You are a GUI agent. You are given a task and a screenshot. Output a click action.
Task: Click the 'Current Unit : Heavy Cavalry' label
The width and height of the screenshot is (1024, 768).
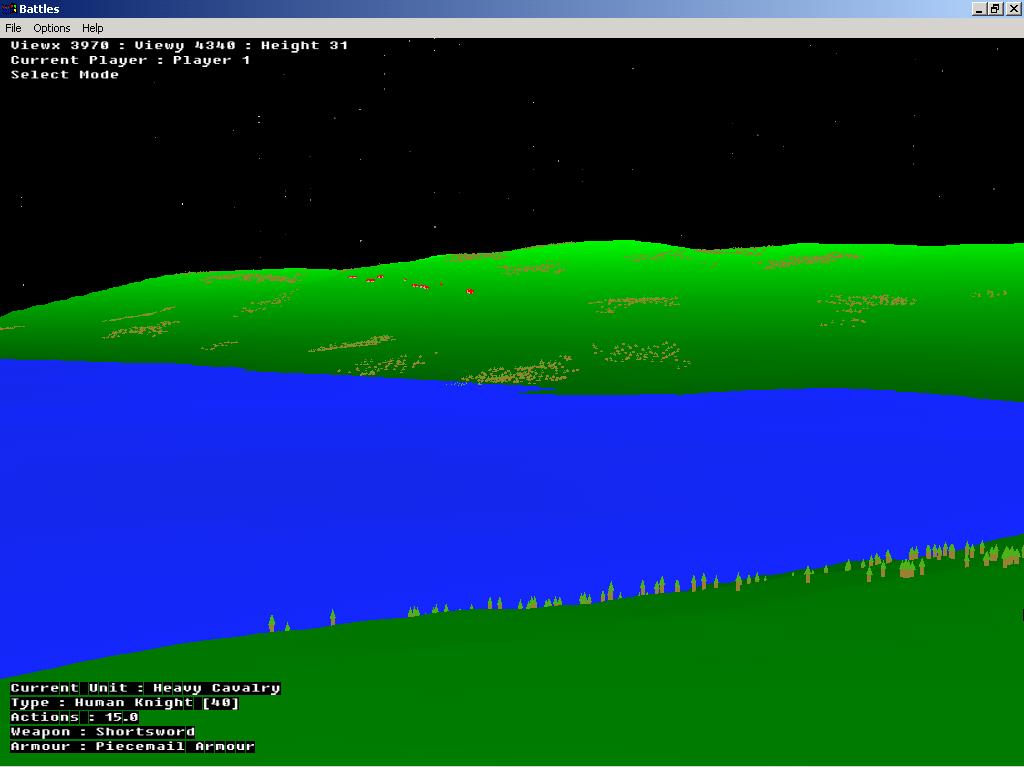145,688
